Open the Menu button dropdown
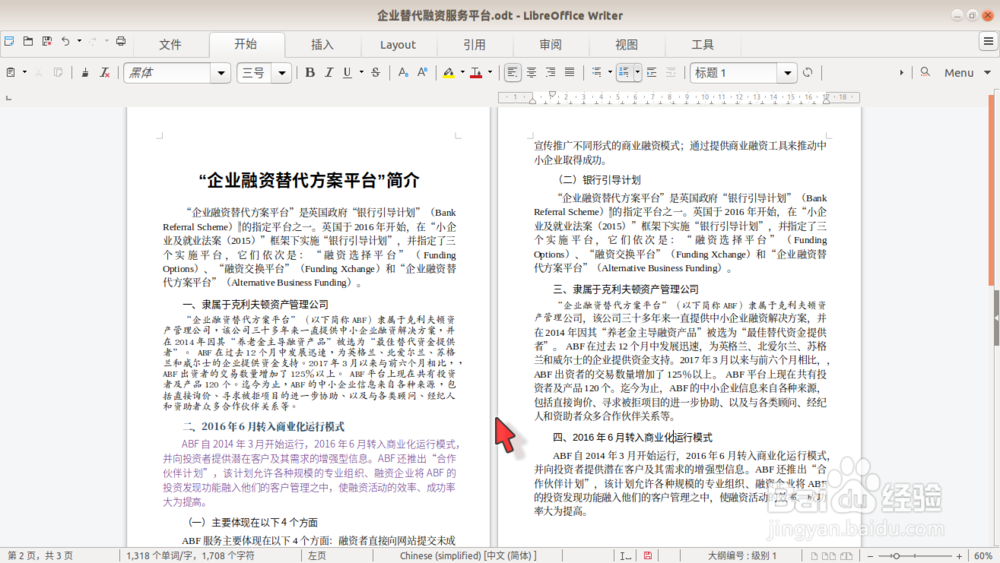1000x563 pixels. (x=967, y=73)
